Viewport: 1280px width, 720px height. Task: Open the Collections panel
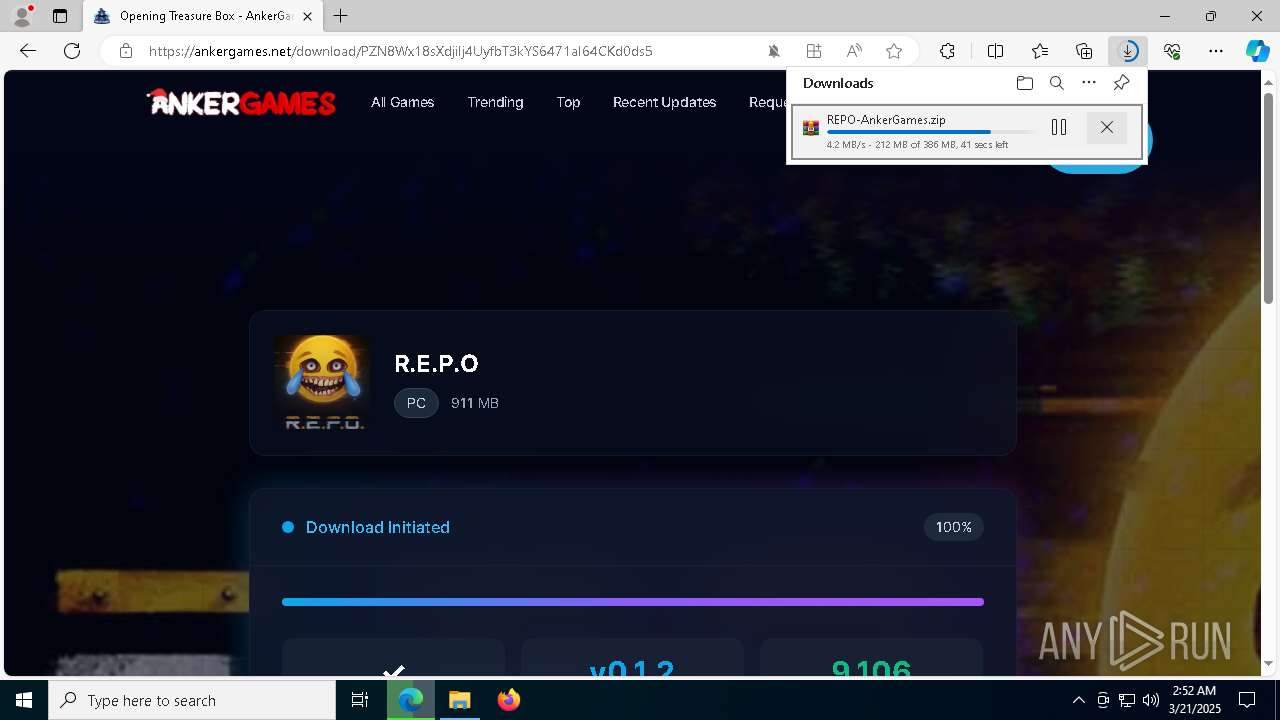coord(1084,51)
